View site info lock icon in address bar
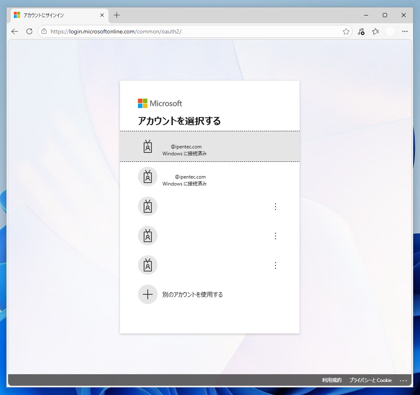The height and width of the screenshot is (395, 420). [44, 32]
